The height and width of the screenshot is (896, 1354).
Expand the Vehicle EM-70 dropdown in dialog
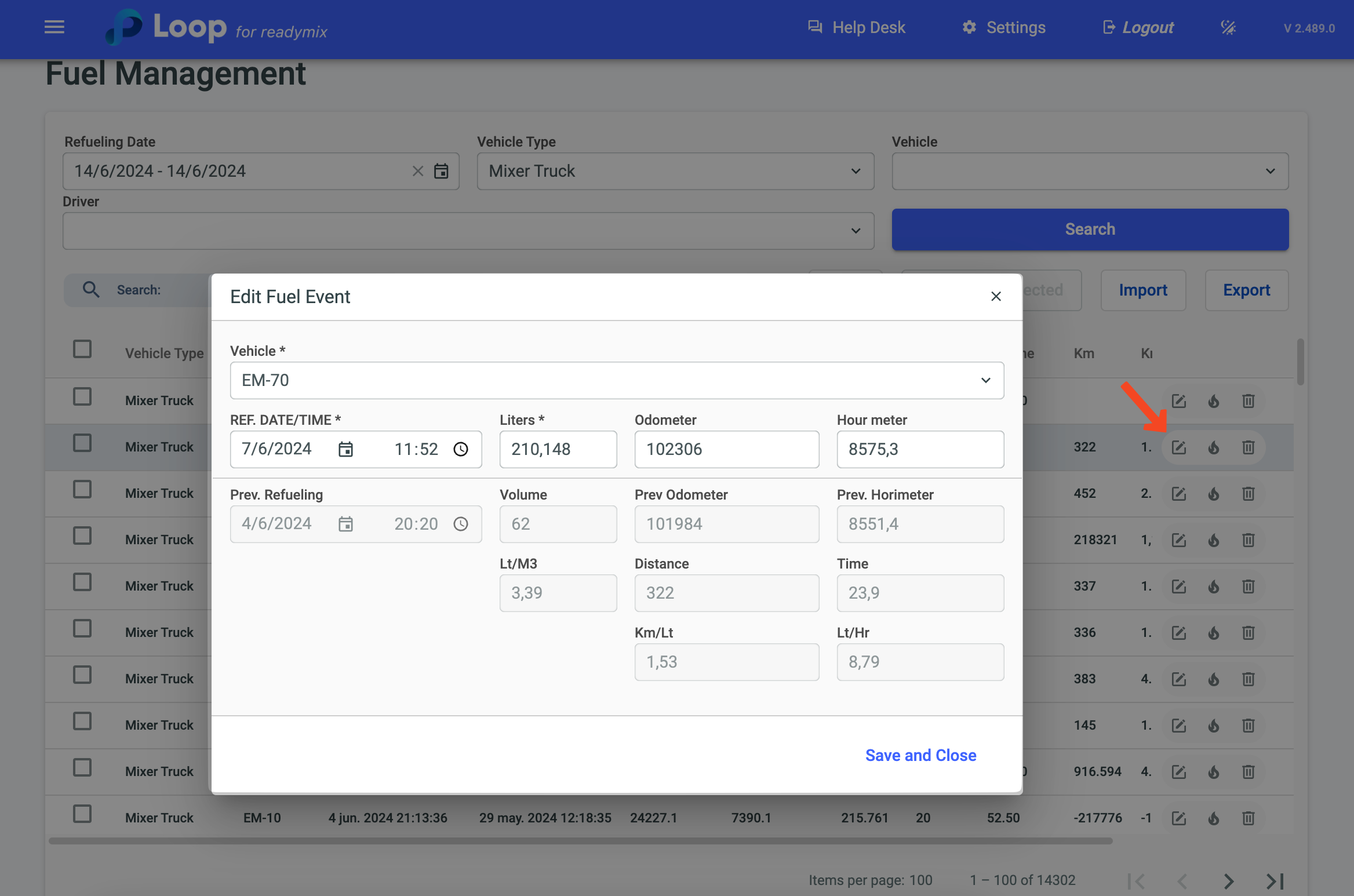point(985,380)
